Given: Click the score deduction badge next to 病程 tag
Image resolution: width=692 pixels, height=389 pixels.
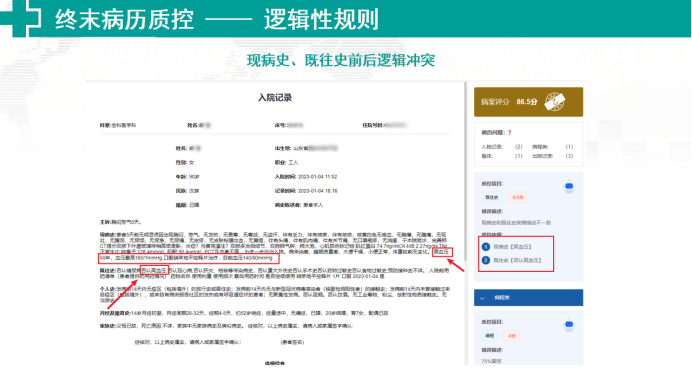Looking at the screenshot, I should point(511,336).
